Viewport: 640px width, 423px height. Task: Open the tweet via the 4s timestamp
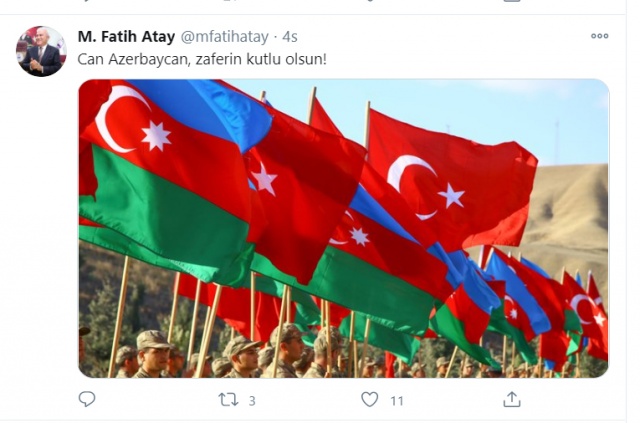(290, 37)
